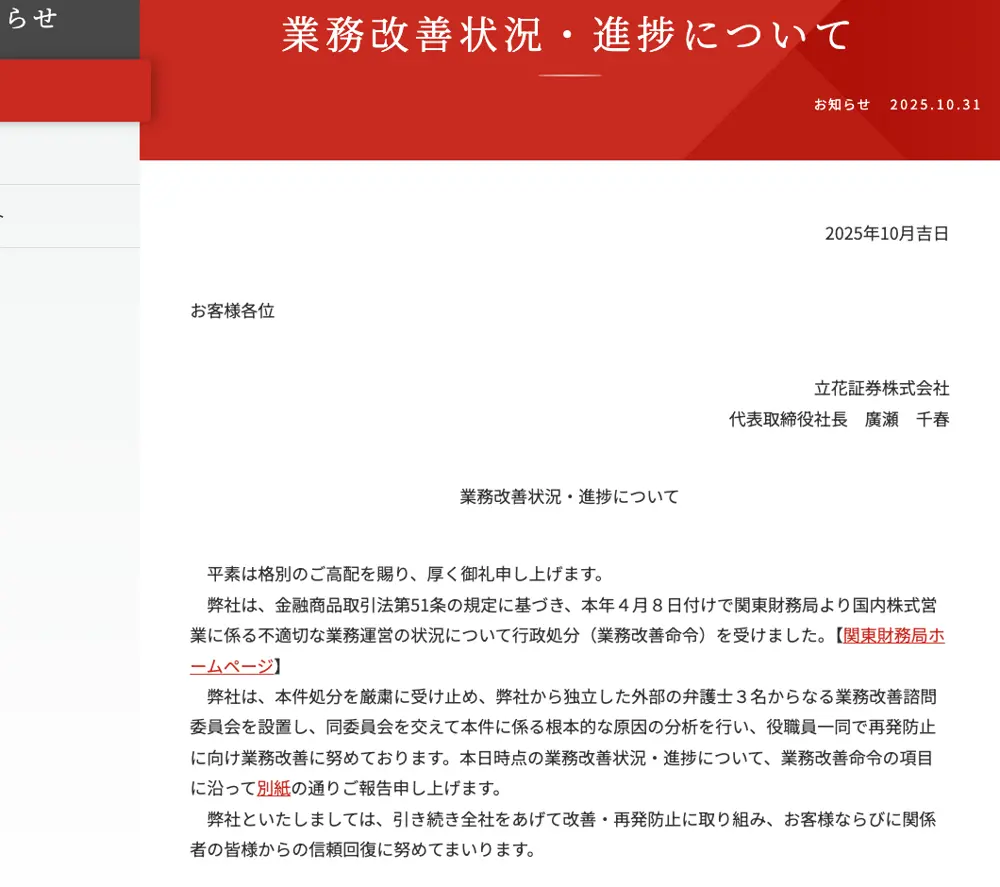Viewport: 1000px width, 887px height.
Task: Click the banner date 2025.10.31
Action: point(935,105)
